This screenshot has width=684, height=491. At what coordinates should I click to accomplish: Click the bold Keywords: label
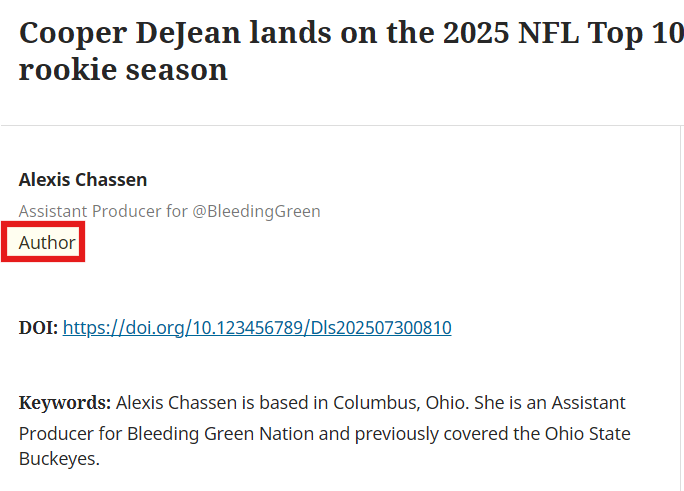tap(65, 402)
